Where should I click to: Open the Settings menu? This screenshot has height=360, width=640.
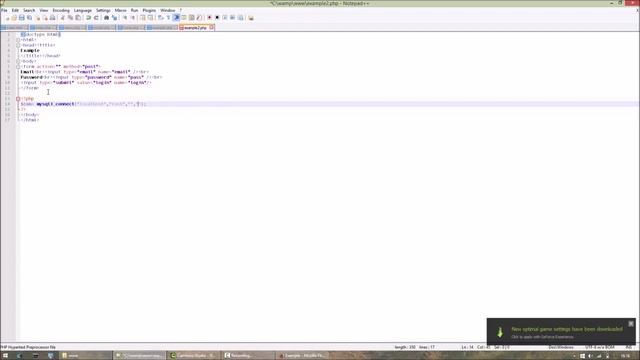[103, 10]
